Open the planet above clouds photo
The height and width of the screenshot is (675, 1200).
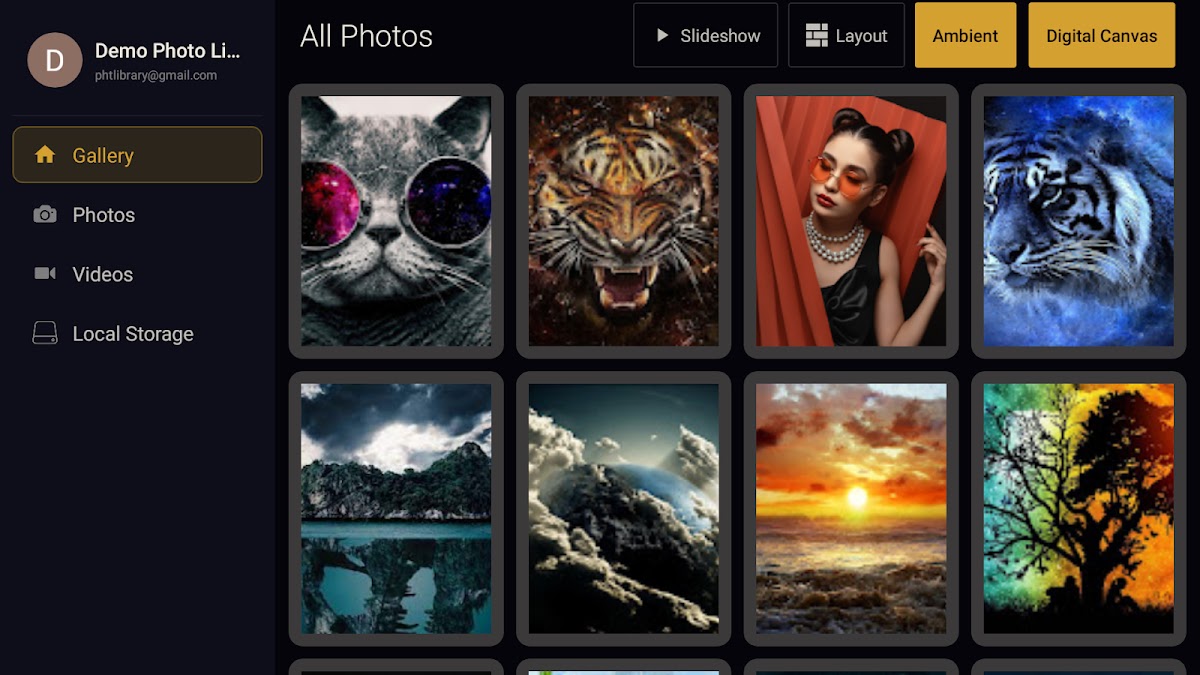(624, 508)
